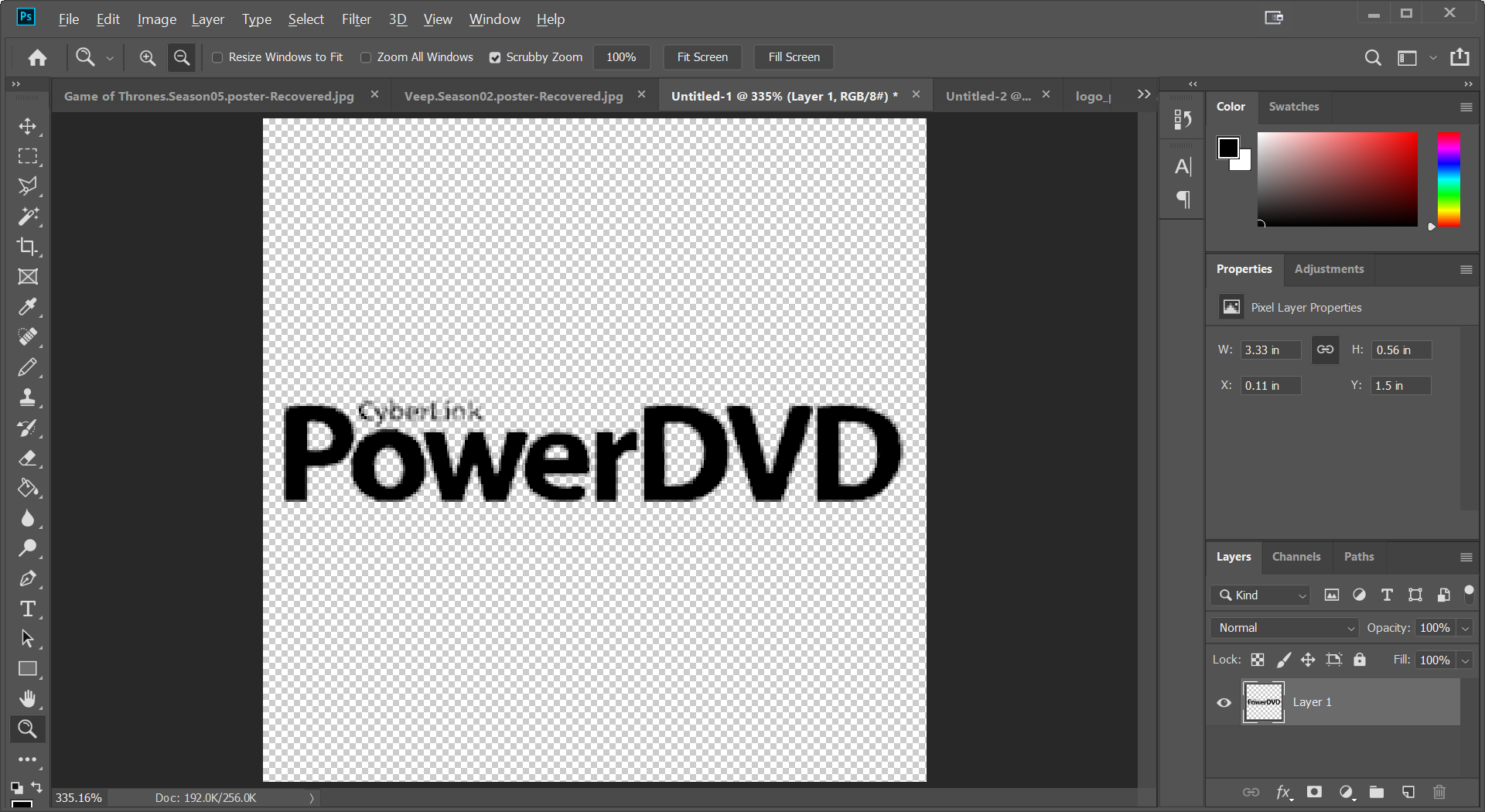Screen dimensions: 1485x812
Task: Select the Path Selection tool
Action: tap(28, 639)
